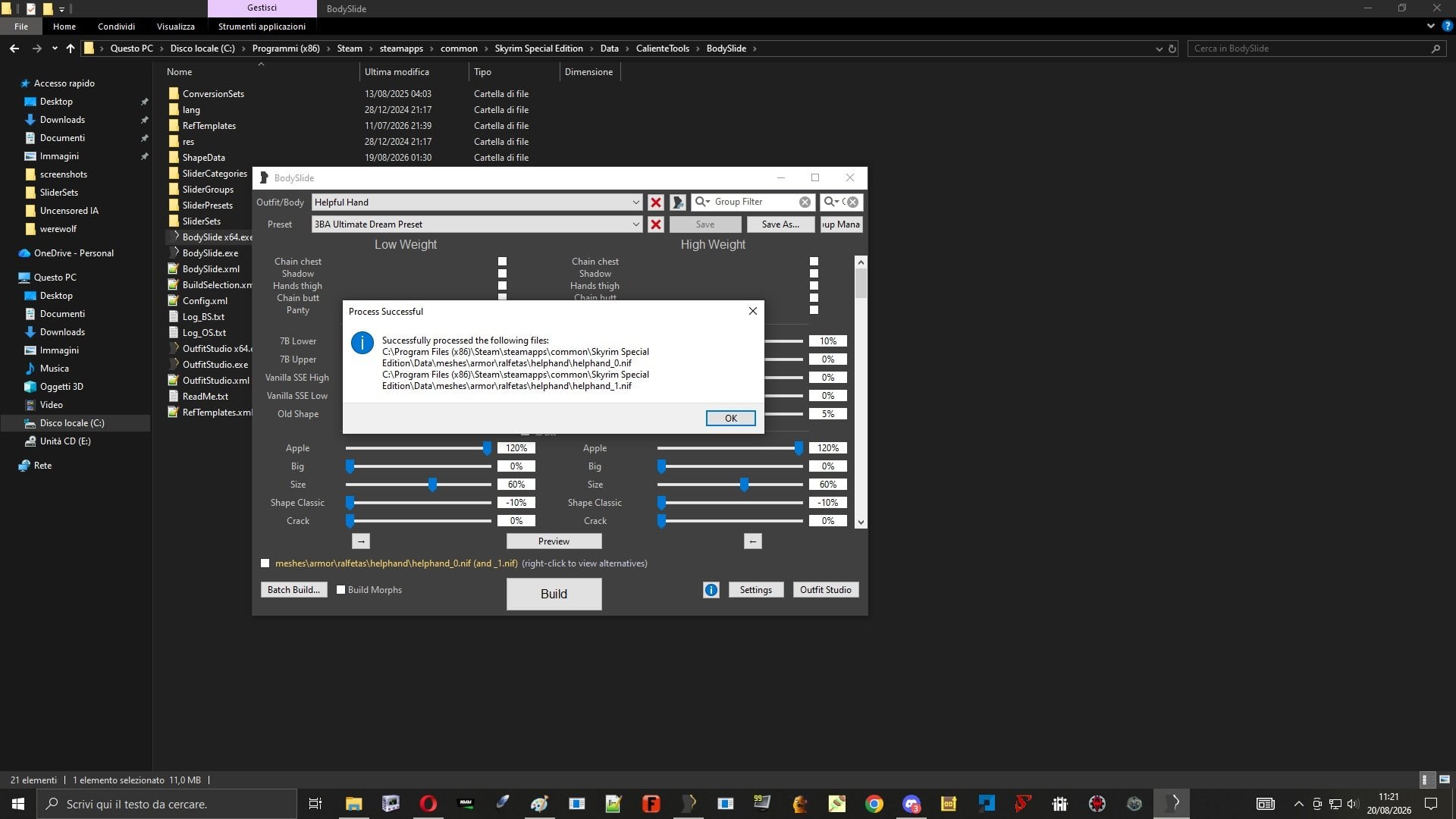The height and width of the screenshot is (819, 1456).
Task: Click the magnifier icon in the Group Filter box
Action: point(703,202)
